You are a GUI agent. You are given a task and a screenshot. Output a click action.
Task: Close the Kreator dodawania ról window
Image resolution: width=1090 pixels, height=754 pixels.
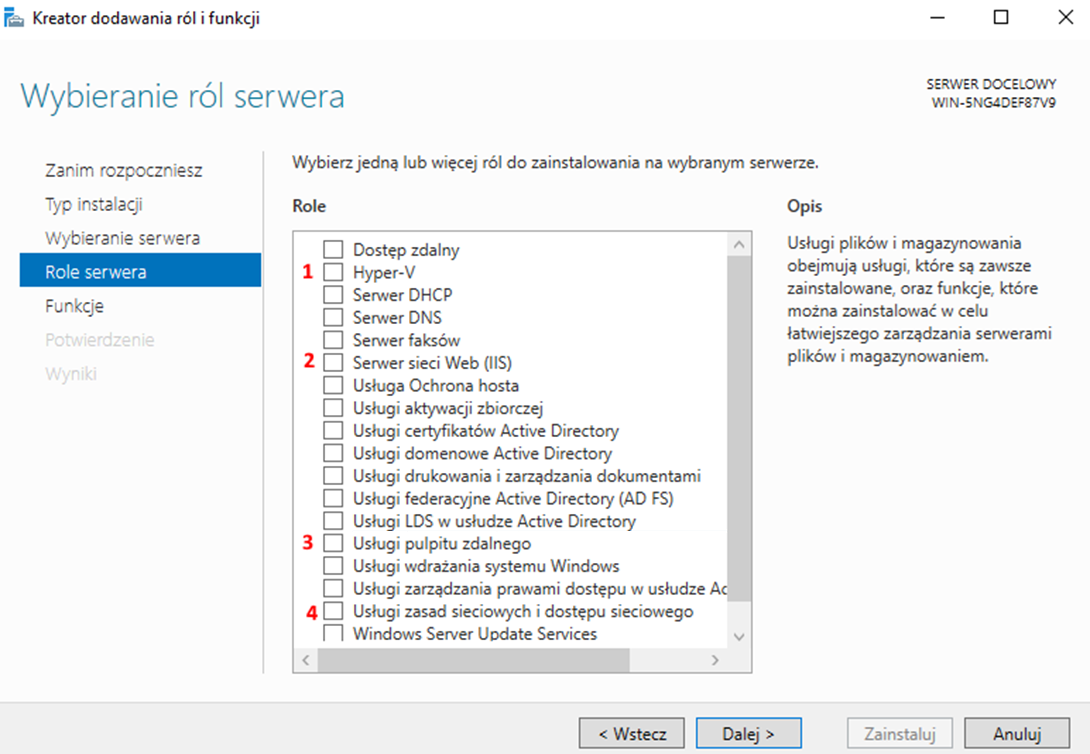coord(1065,17)
